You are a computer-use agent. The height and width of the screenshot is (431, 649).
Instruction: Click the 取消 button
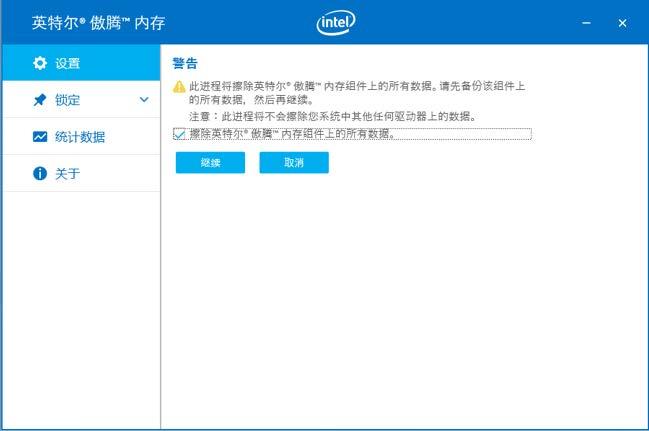[x=294, y=163]
